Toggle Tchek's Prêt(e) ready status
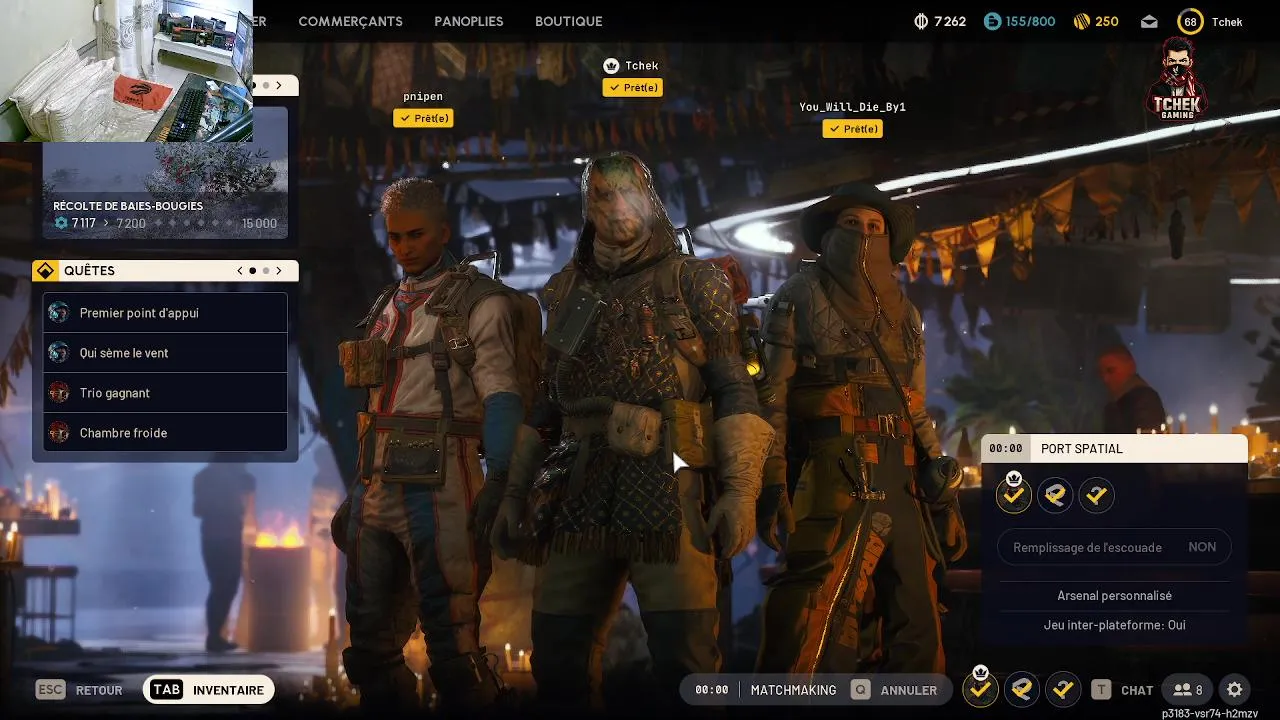1280x720 pixels. tap(632, 88)
